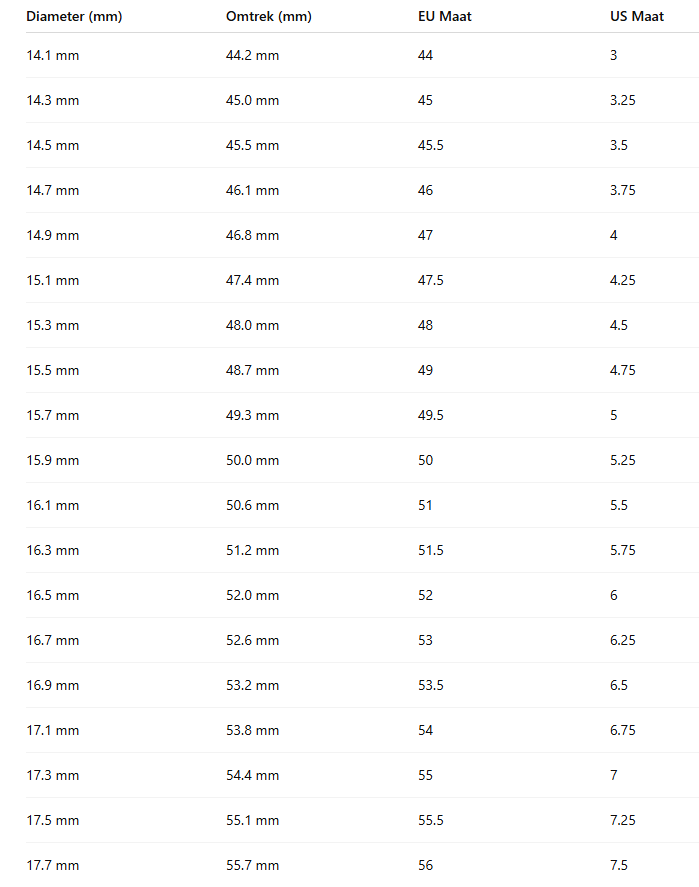Click US size 7.5 cell
The image size is (699, 887).
tap(618, 865)
